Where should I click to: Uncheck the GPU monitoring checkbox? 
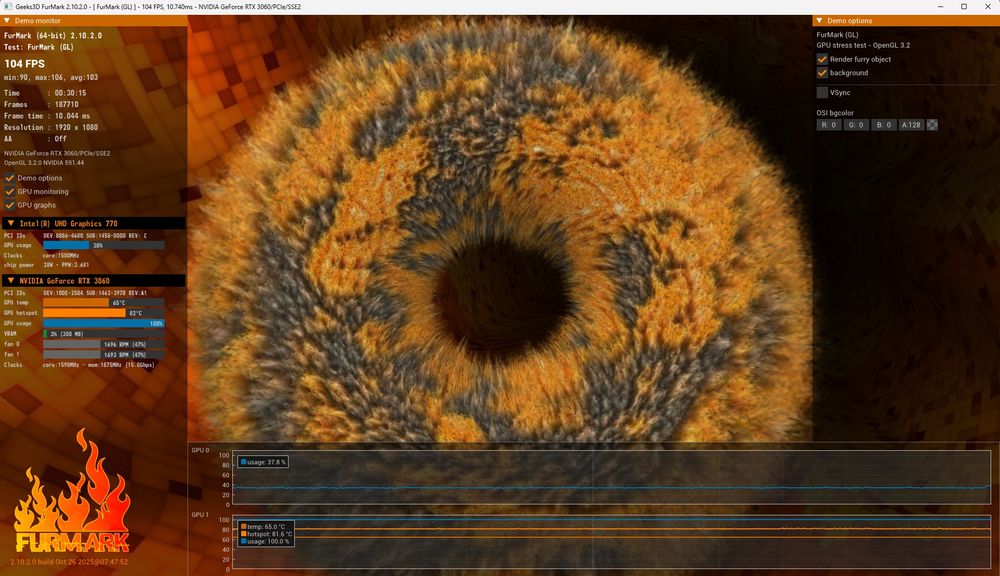tap(10, 191)
